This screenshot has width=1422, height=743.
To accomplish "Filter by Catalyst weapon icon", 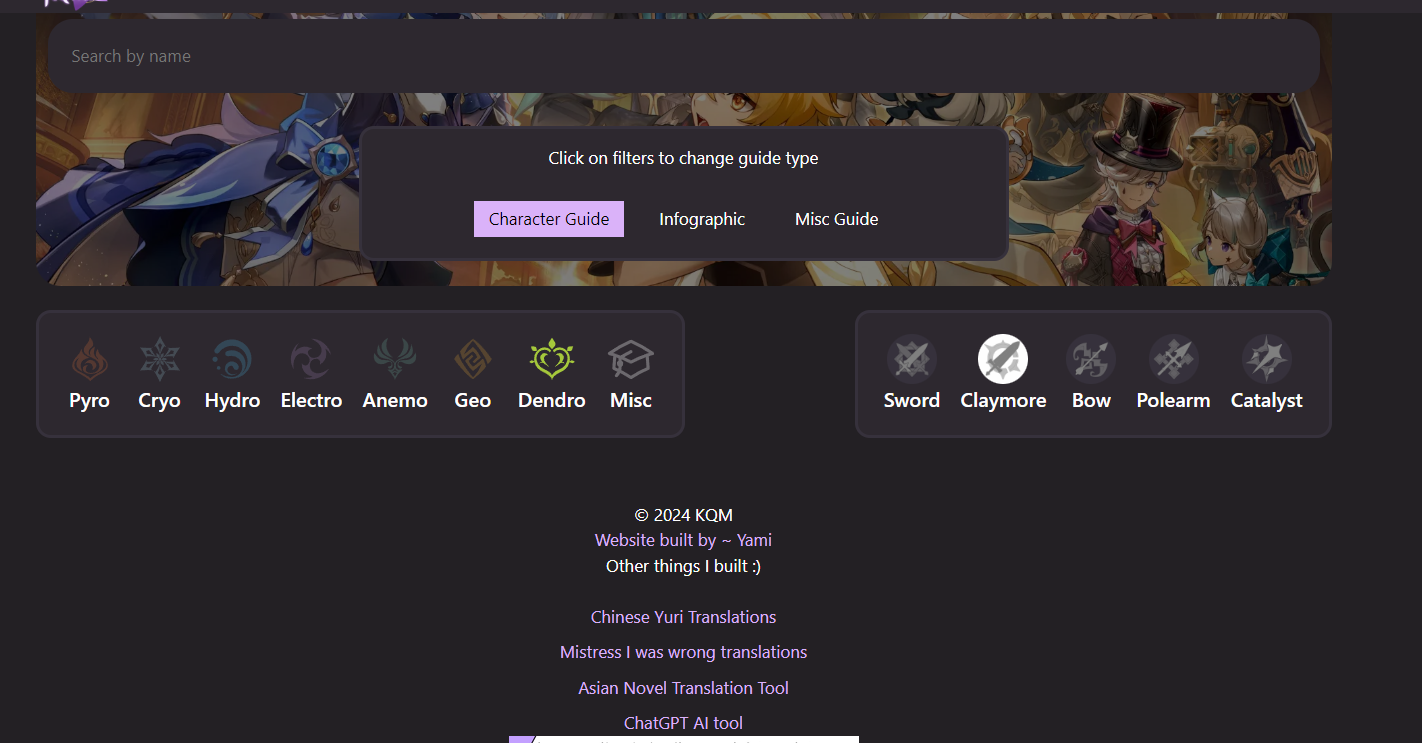I will (x=1267, y=358).
